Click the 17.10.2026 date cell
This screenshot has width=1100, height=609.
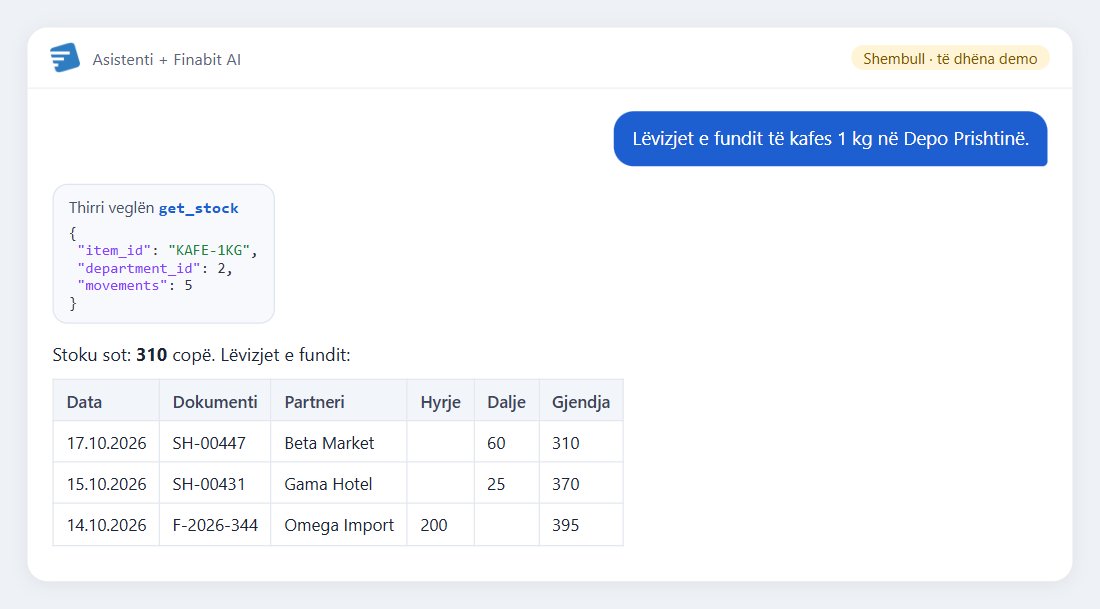point(106,442)
